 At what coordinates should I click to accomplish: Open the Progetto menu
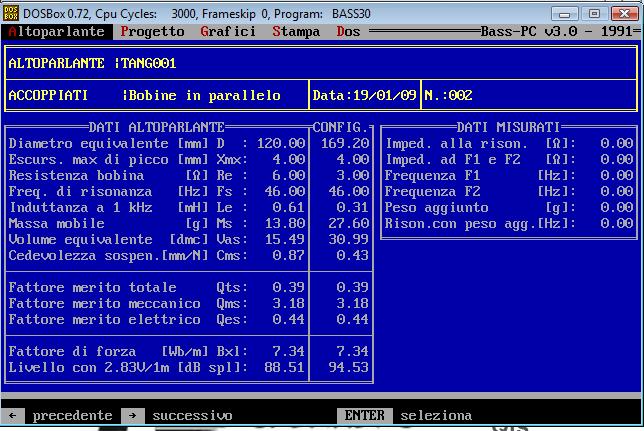152,32
